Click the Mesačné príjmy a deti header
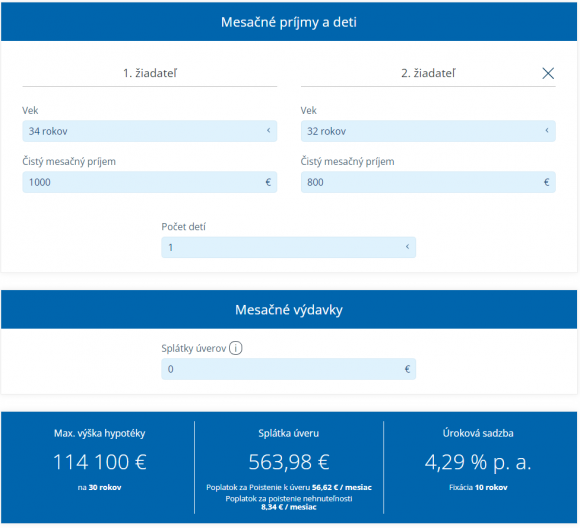This screenshot has width=580, height=528. pyautogui.click(x=289, y=22)
